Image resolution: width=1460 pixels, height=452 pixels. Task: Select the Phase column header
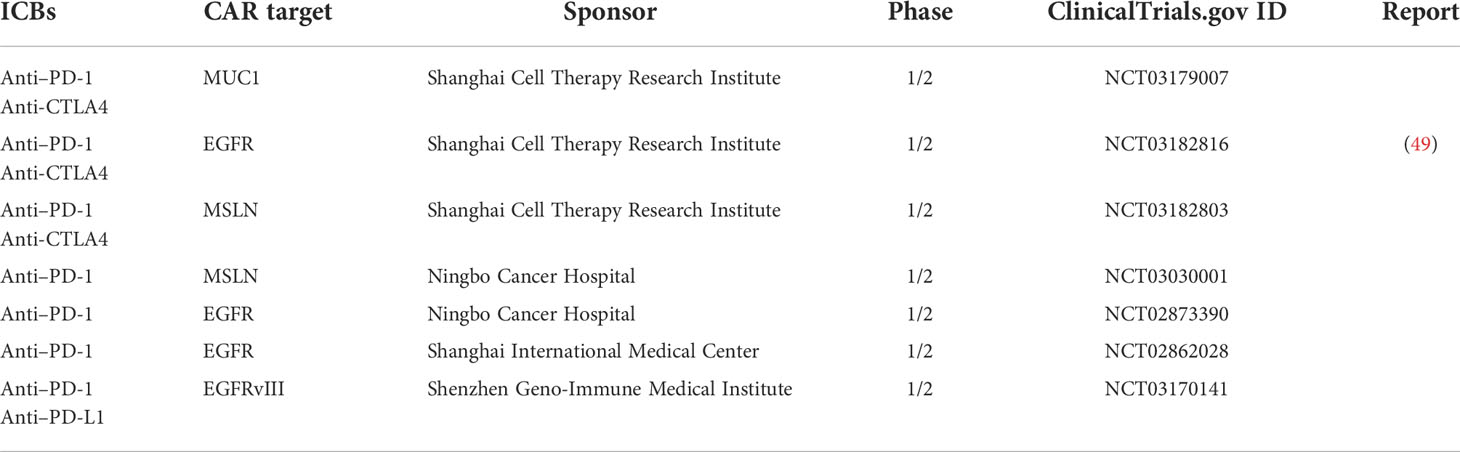click(920, 13)
